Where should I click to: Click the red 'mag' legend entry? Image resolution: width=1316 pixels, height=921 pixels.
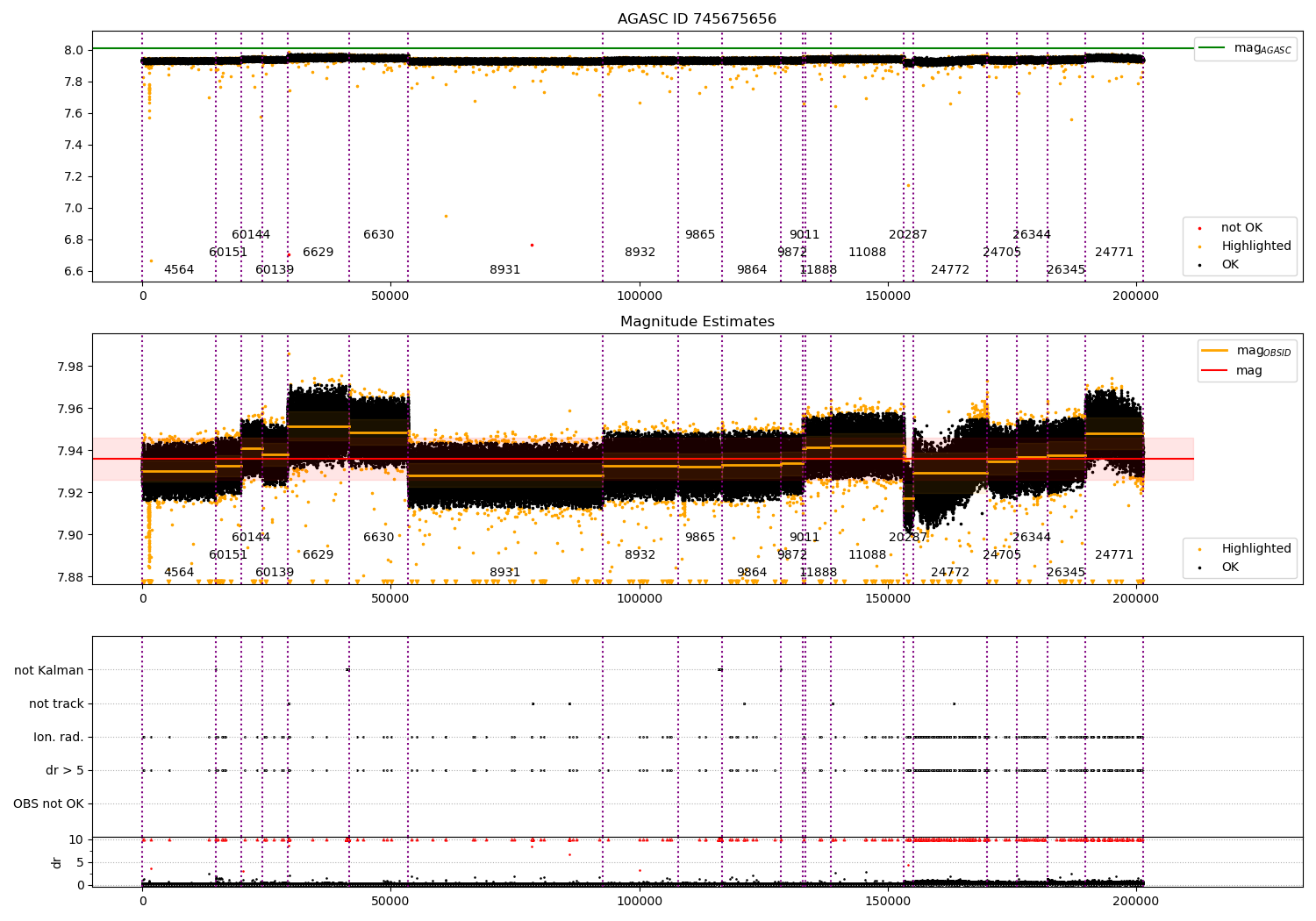click(x=1233, y=371)
